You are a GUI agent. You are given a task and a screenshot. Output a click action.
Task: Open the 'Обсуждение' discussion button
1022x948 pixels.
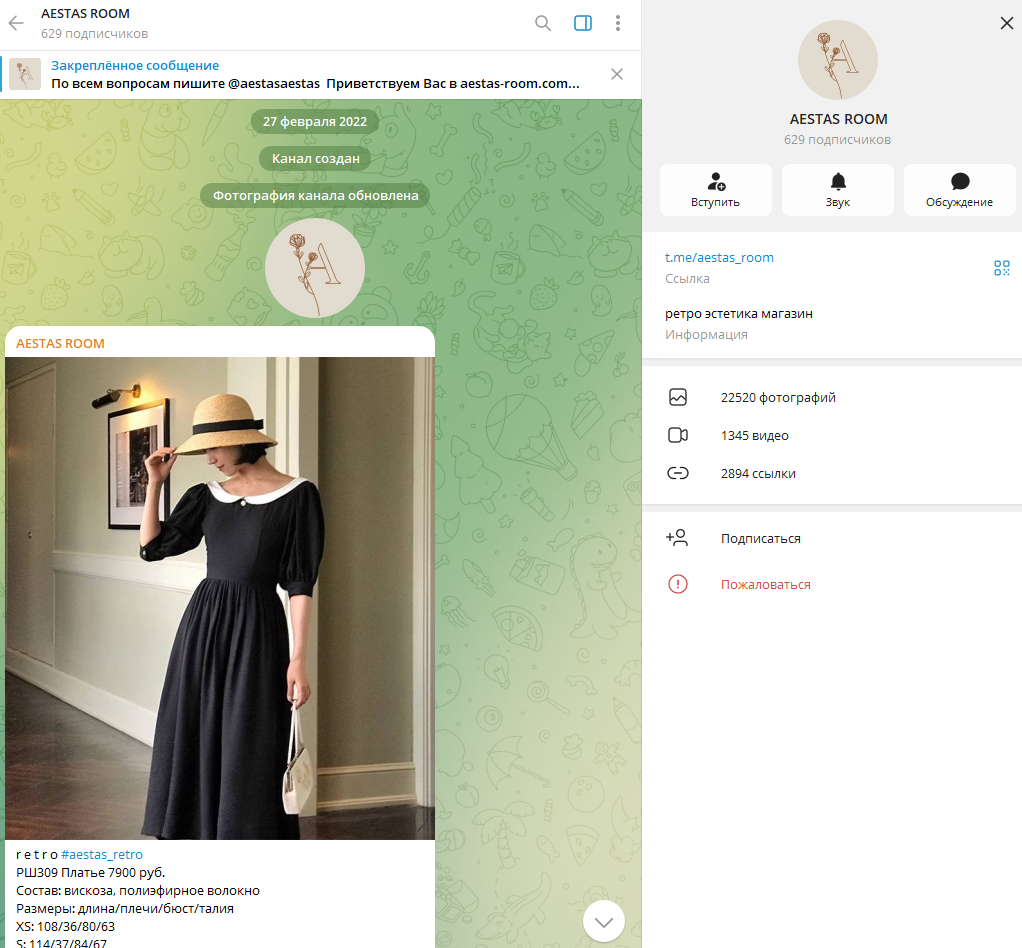pos(959,190)
